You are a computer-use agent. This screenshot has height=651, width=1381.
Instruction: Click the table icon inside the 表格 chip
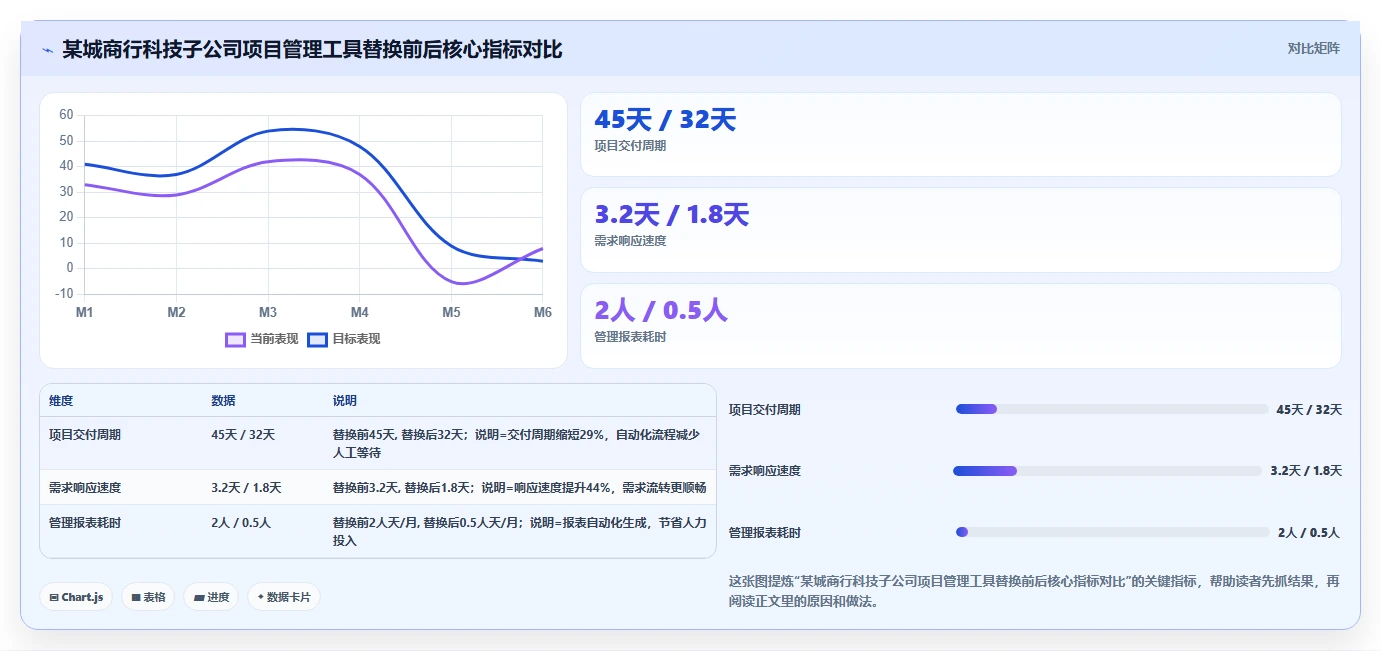pos(136,598)
